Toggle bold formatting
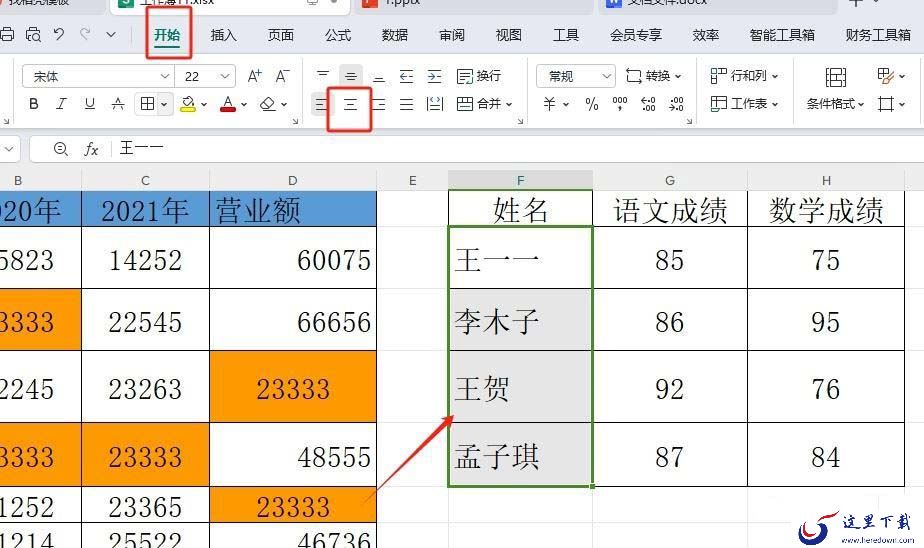The width and height of the screenshot is (924, 548). [x=34, y=104]
